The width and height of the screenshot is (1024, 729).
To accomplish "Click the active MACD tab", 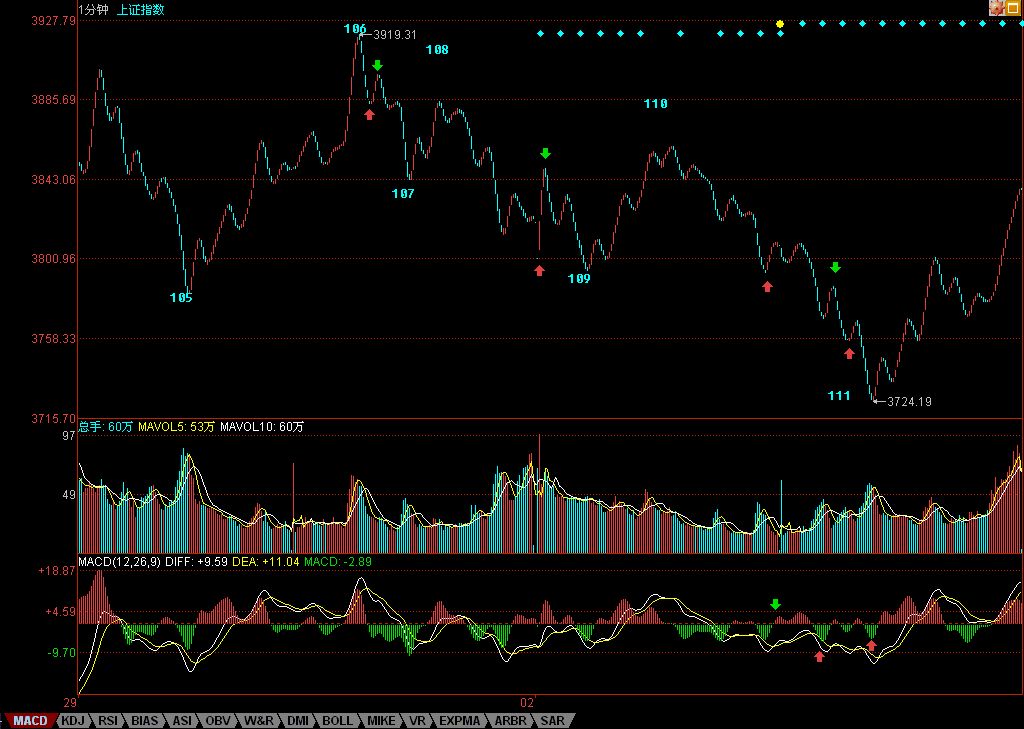I will [30, 720].
